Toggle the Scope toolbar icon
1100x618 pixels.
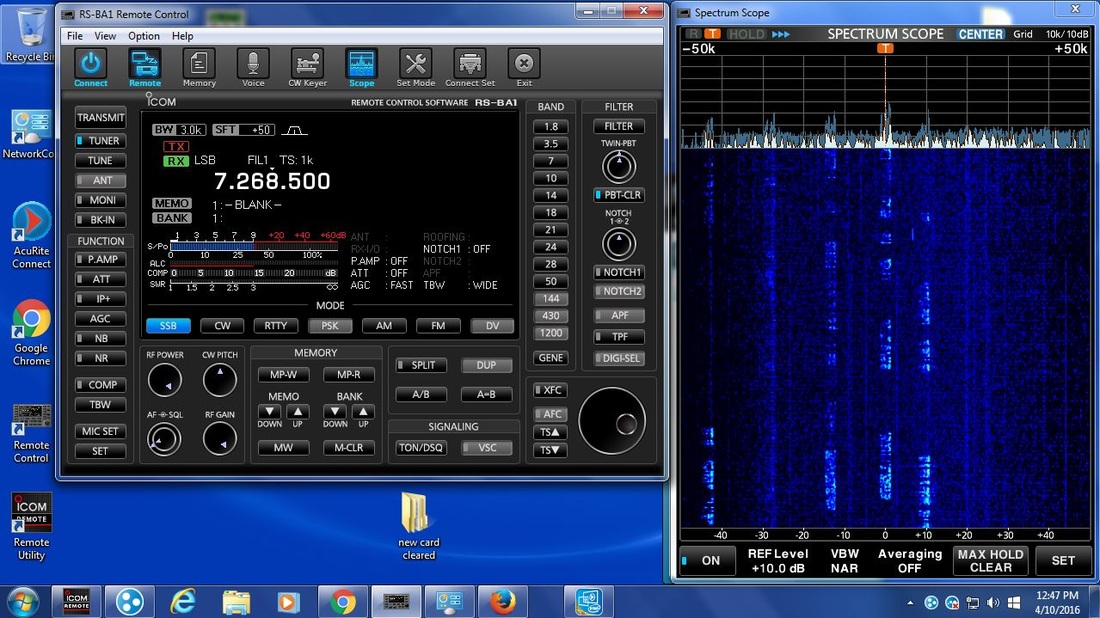pos(361,67)
